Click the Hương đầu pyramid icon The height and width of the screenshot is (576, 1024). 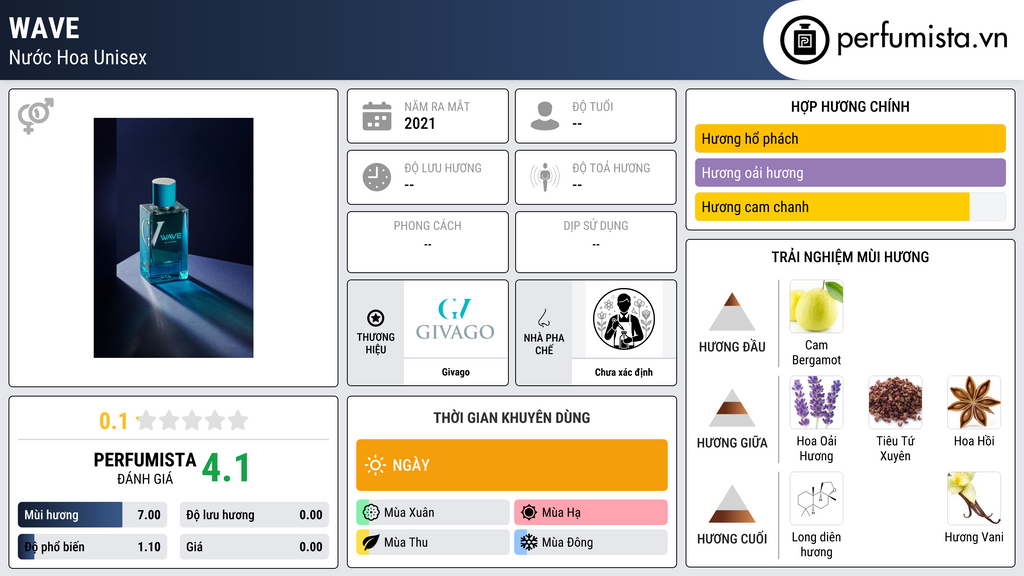click(732, 312)
